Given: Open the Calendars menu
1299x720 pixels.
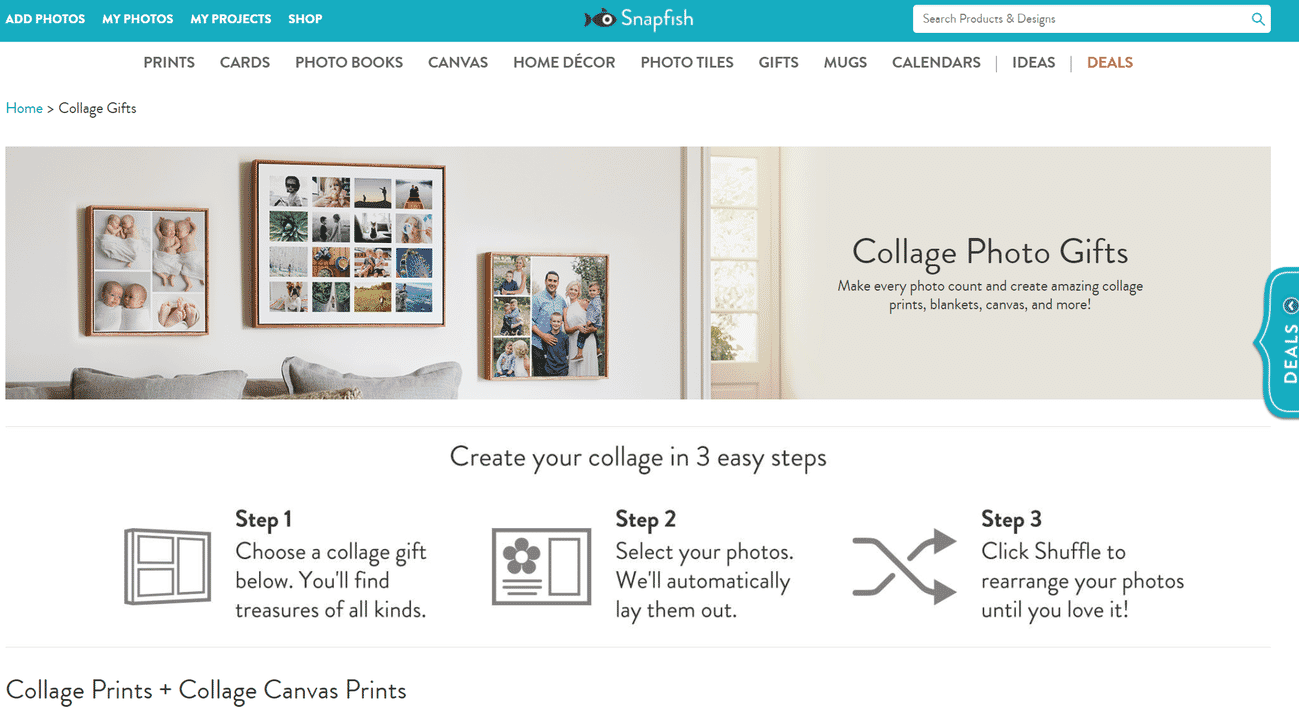Looking at the screenshot, I should click(936, 62).
